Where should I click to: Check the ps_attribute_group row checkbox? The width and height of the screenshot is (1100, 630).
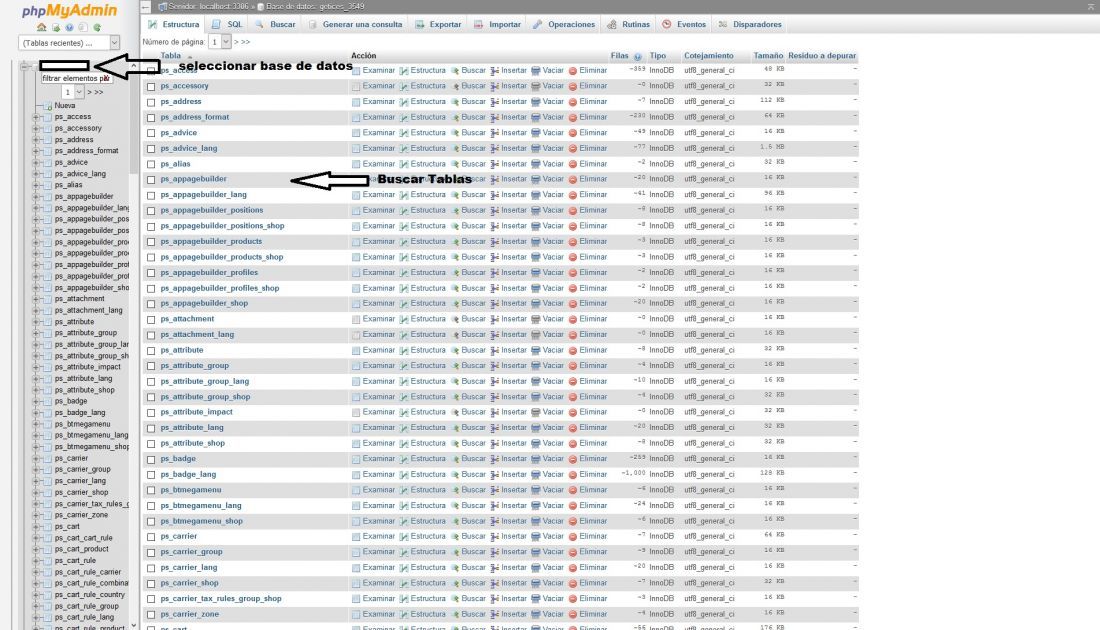(151, 366)
